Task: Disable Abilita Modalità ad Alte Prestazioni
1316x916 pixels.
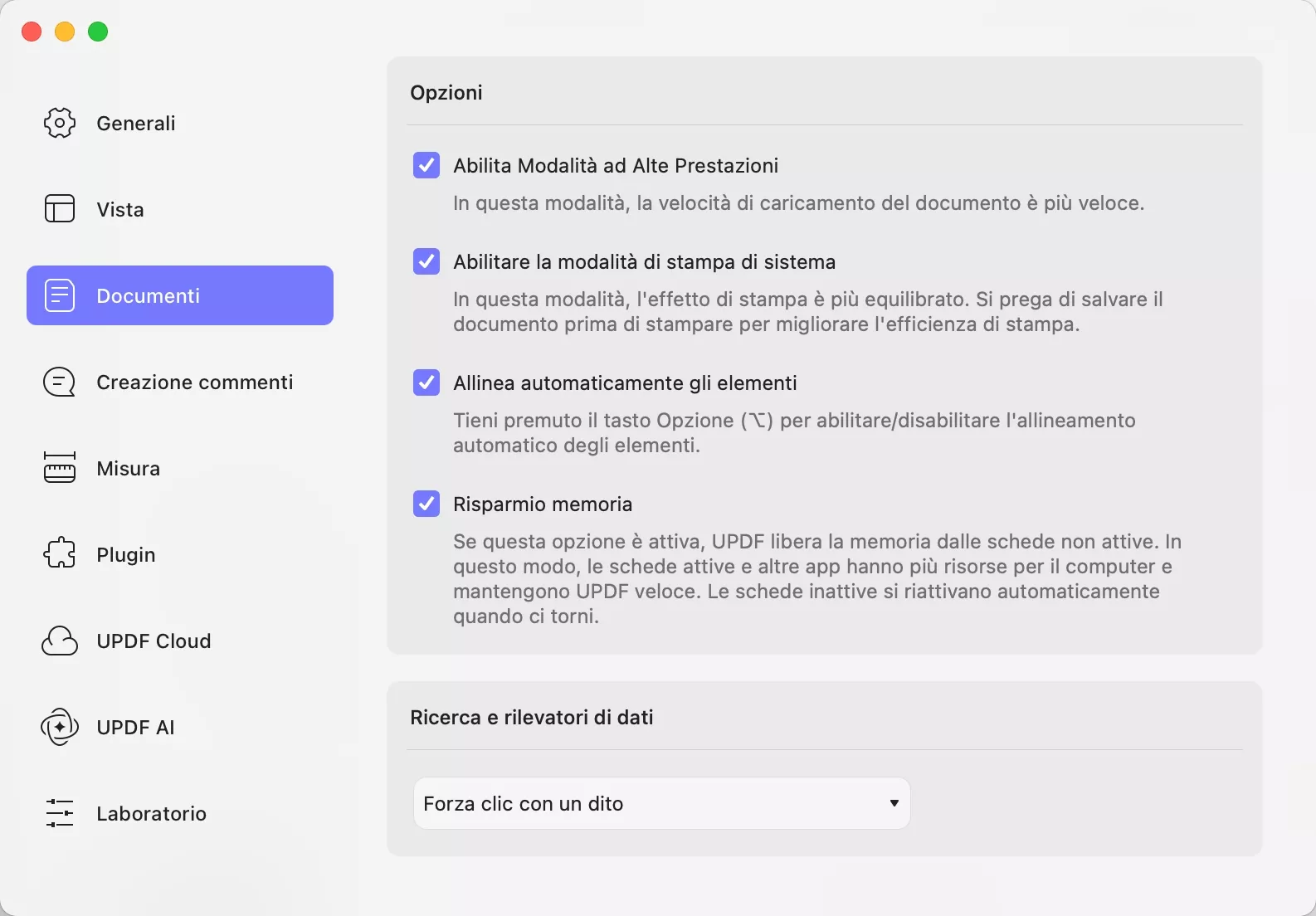Action: click(426, 165)
